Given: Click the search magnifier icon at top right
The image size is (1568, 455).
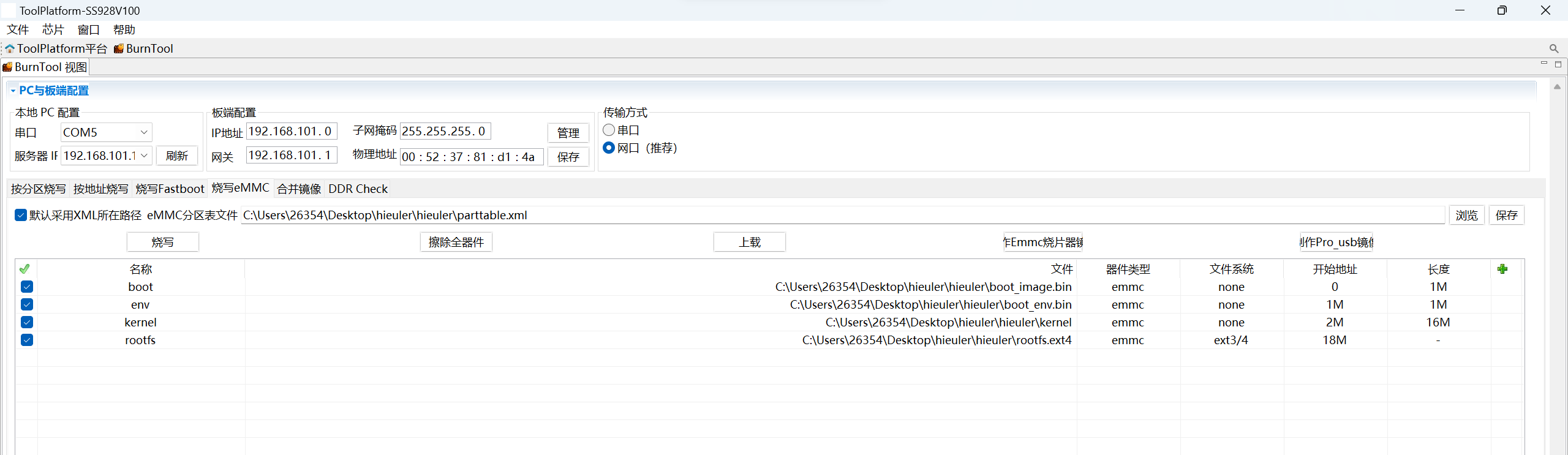Looking at the screenshot, I should point(1553,48).
